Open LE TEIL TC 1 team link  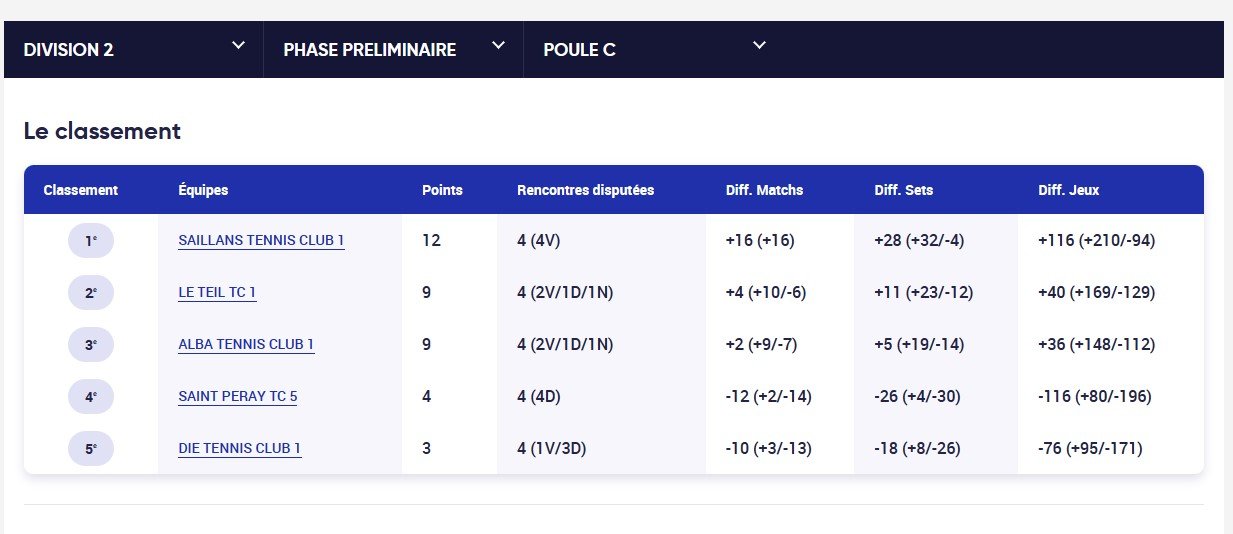click(217, 293)
